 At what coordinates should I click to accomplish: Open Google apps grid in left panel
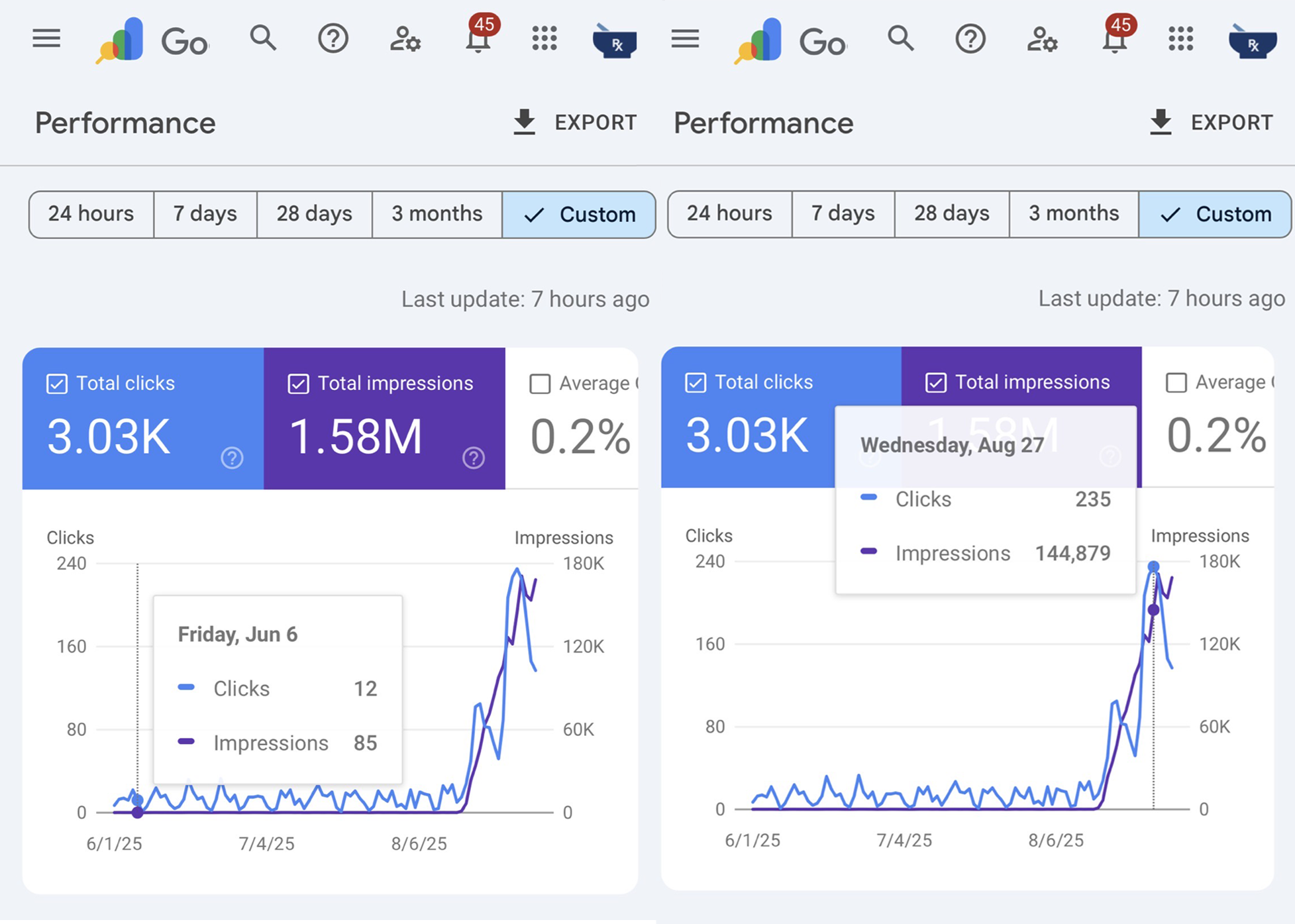pos(544,38)
